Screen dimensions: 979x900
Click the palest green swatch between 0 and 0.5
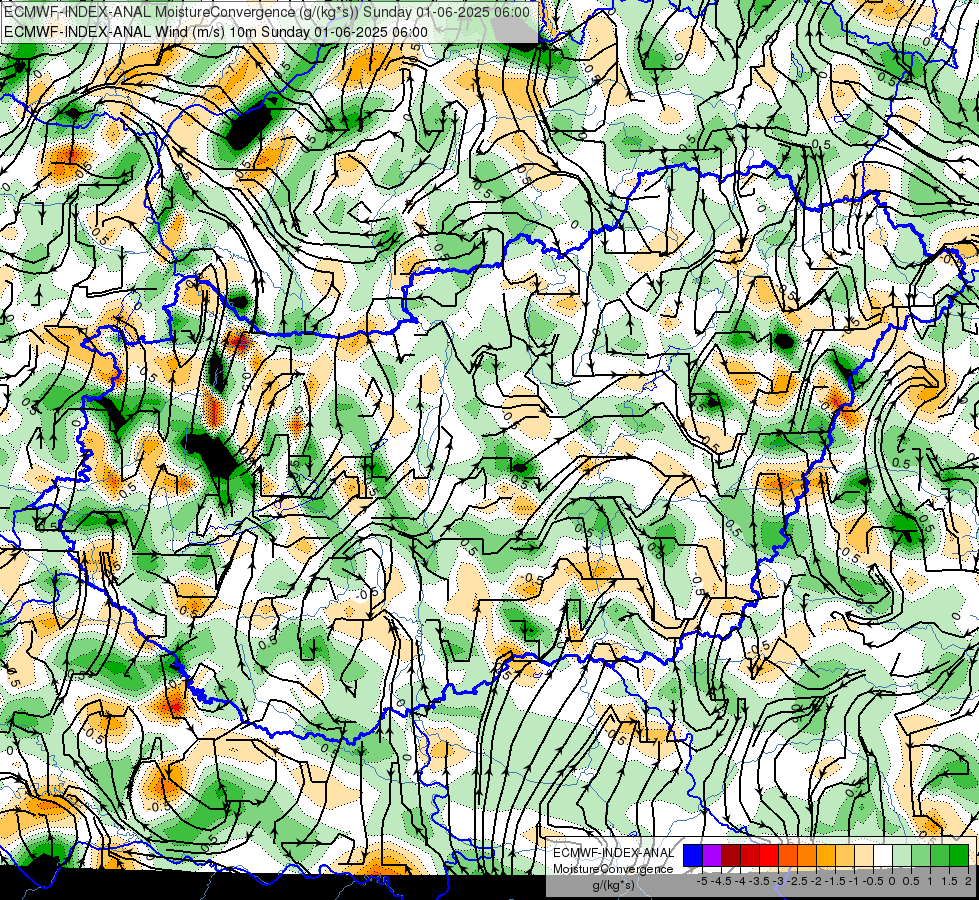pos(902,856)
